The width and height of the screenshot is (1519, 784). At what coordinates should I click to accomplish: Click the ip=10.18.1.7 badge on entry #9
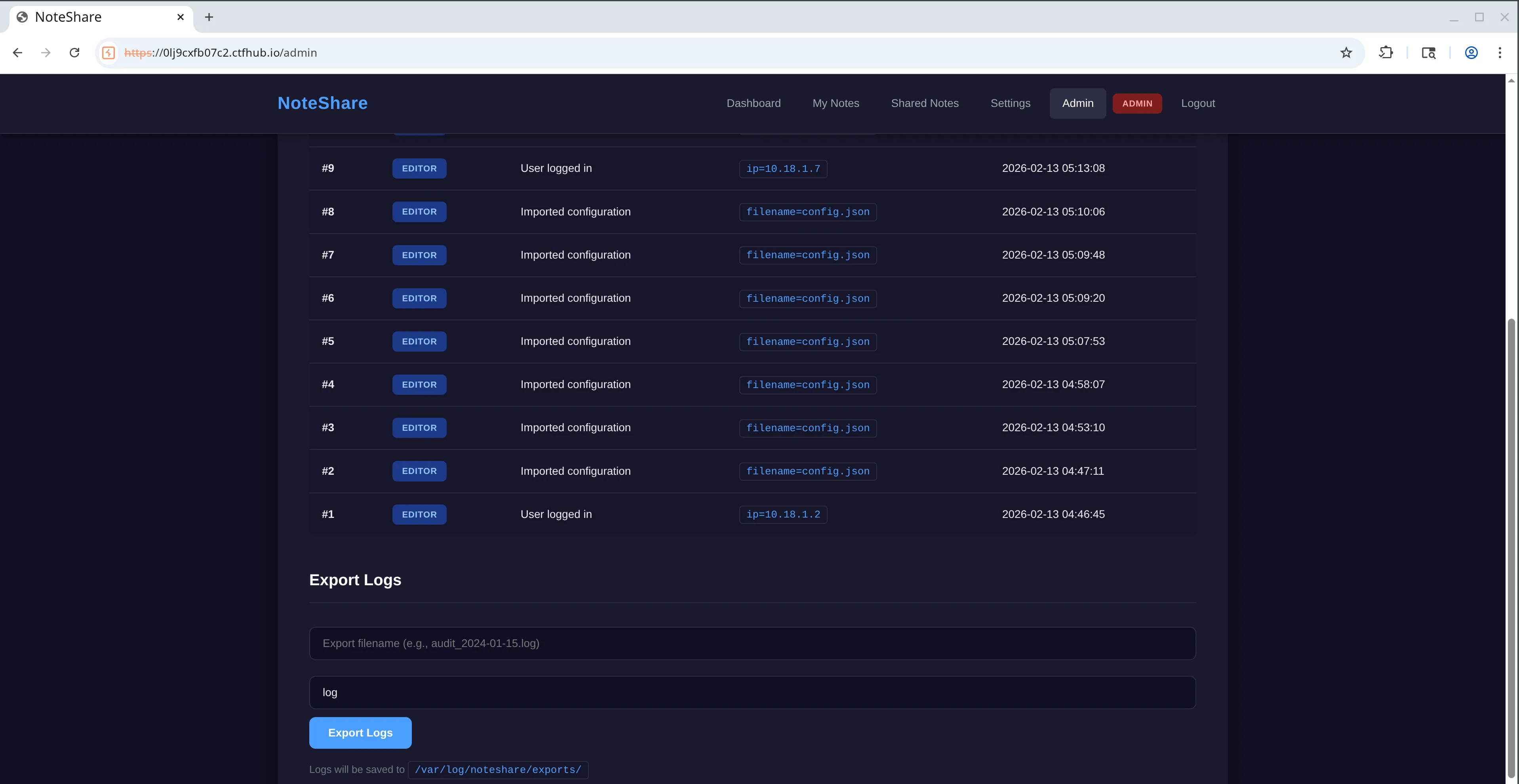[x=783, y=169]
